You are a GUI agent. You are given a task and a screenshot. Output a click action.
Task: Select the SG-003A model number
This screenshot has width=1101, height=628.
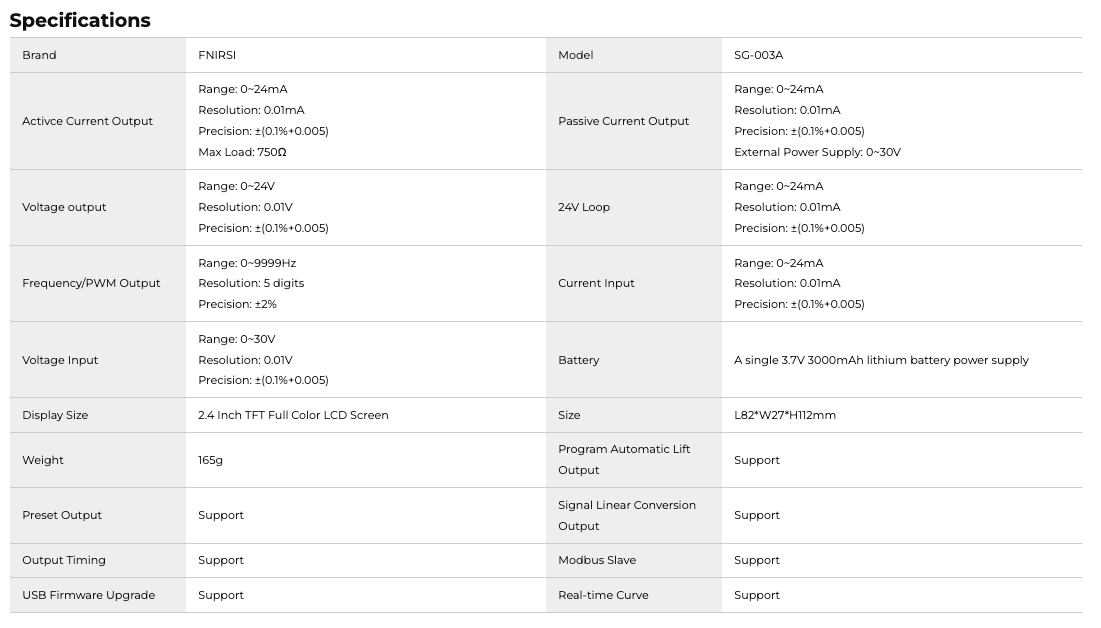758,55
